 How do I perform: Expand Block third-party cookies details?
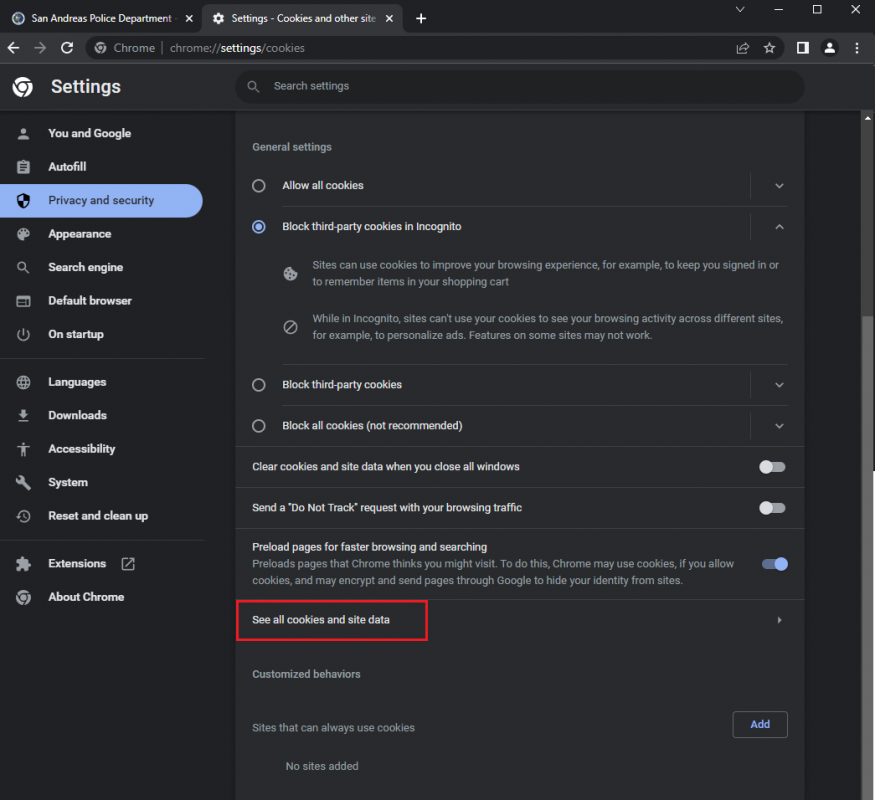coord(780,385)
